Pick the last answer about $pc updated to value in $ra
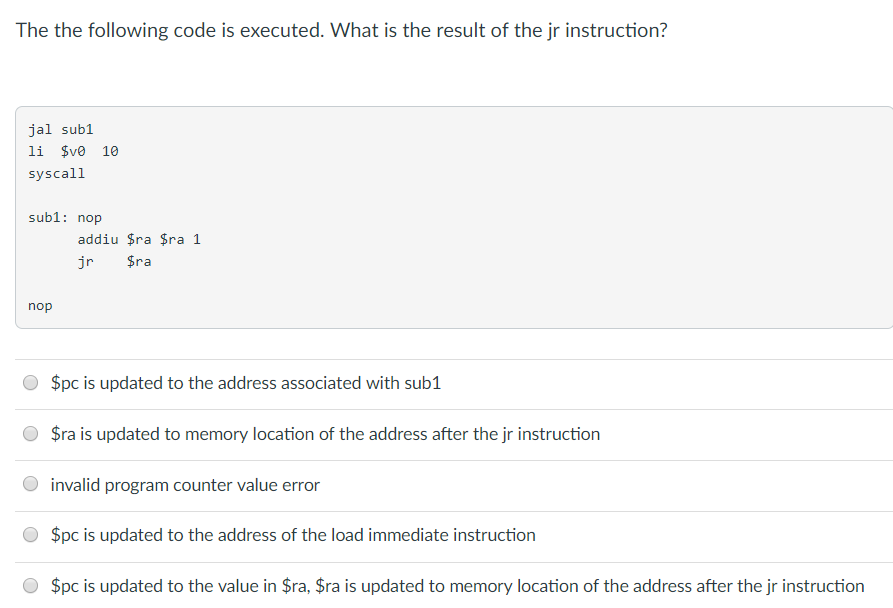Viewport: 893px width, 608px height. click(30, 585)
